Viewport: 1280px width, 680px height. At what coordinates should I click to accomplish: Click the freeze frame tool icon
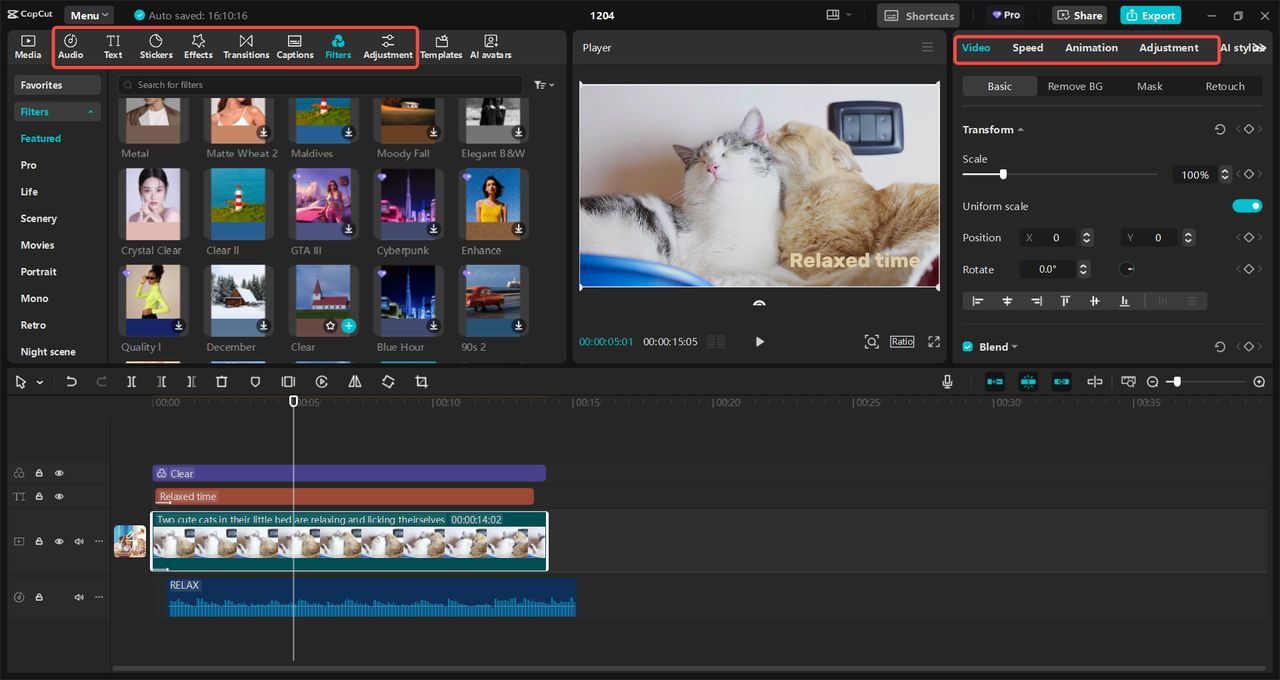click(288, 382)
